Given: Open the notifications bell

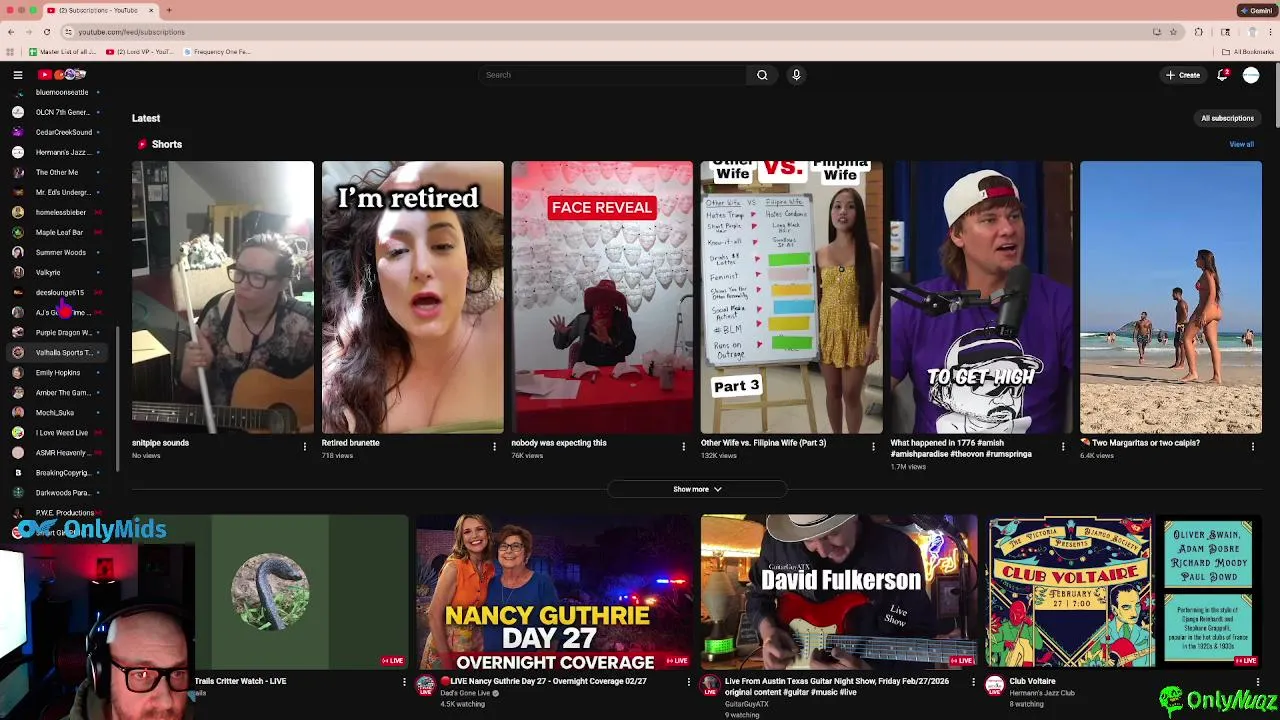Looking at the screenshot, I should coord(1223,75).
